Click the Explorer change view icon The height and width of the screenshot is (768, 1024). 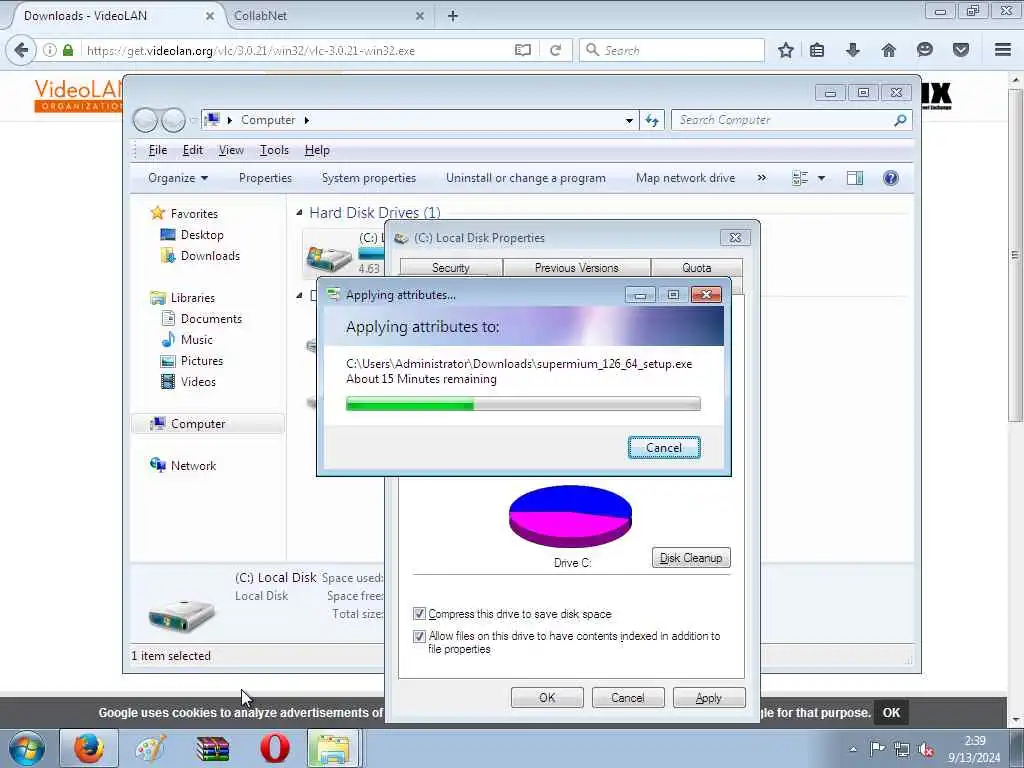click(x=800, y=178)
